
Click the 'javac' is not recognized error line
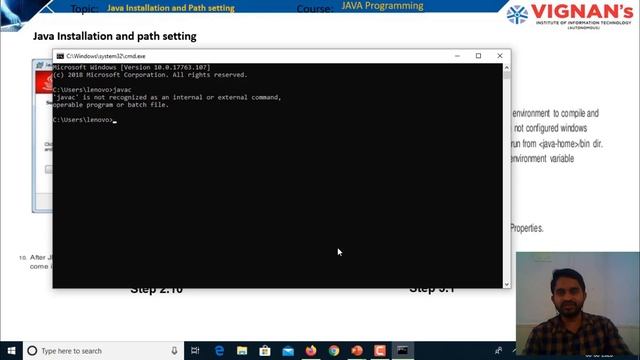167,98
